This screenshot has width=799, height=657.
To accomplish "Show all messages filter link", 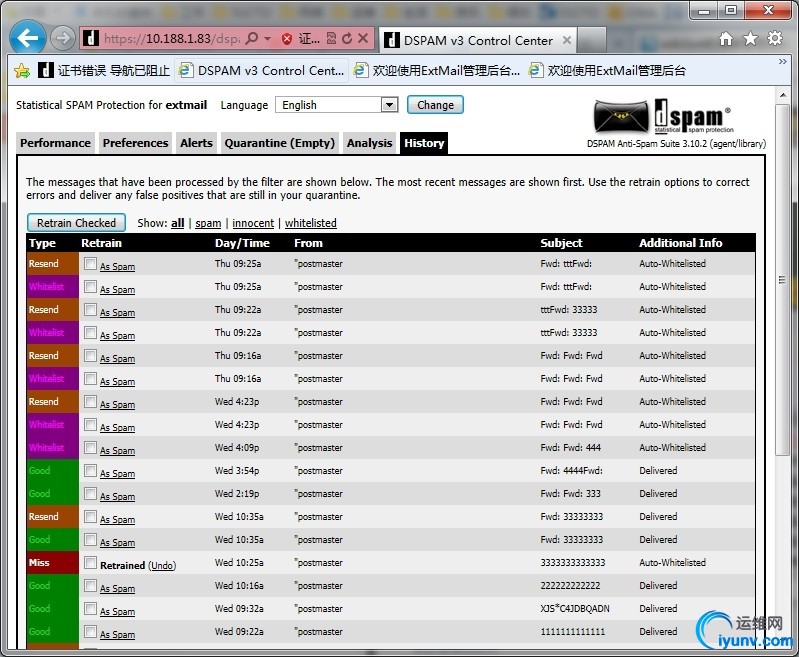I will point(177,223).
